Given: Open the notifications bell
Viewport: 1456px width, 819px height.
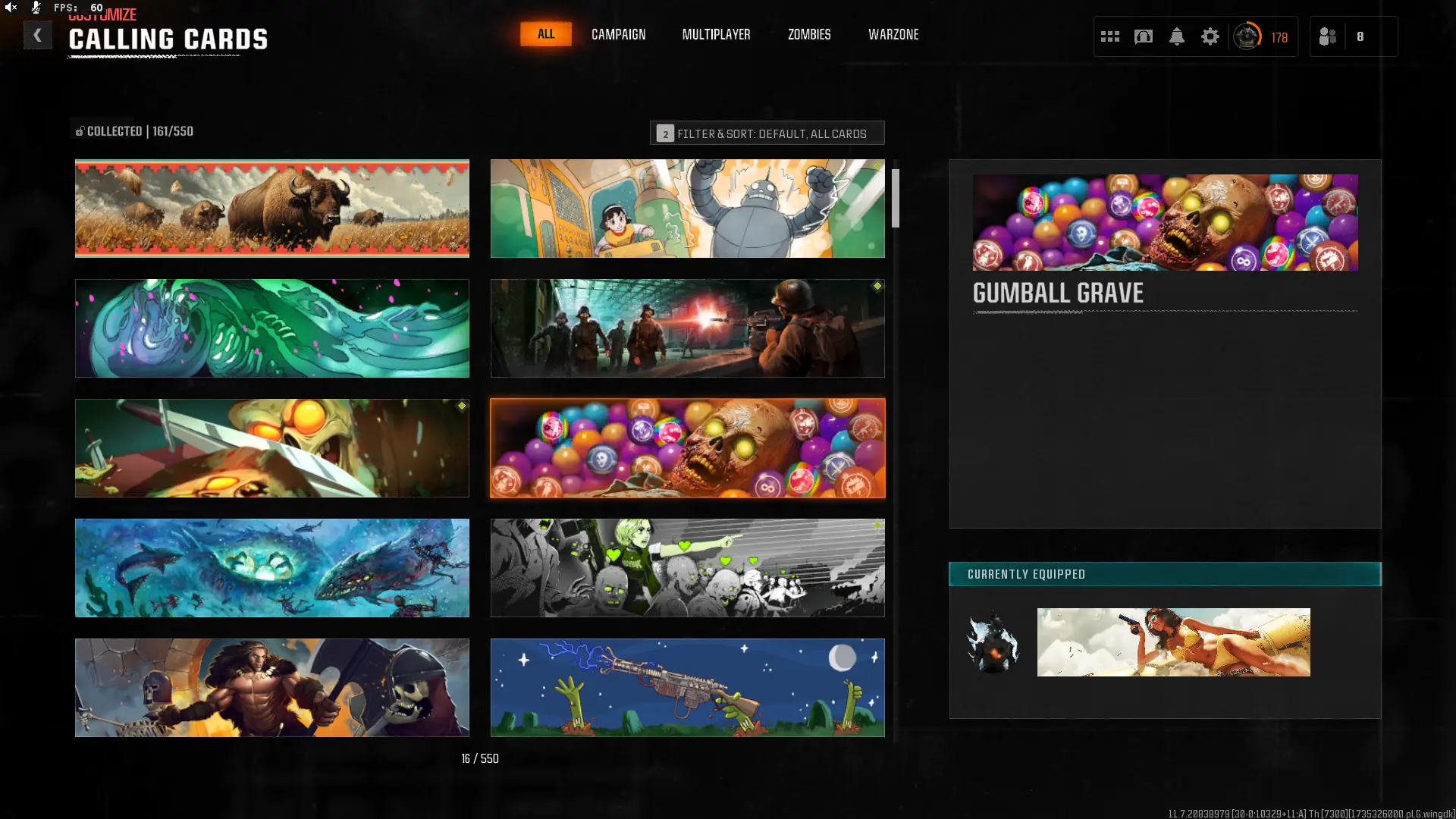Looking at the screenshot, I should [1176, 36].
